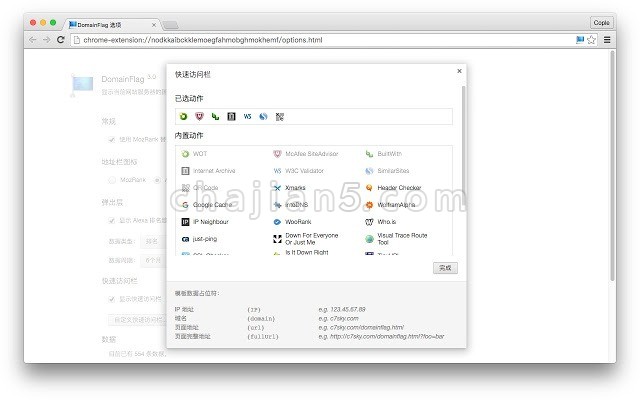
Task: Open the data interval dropdown
Action: [151, 258]
